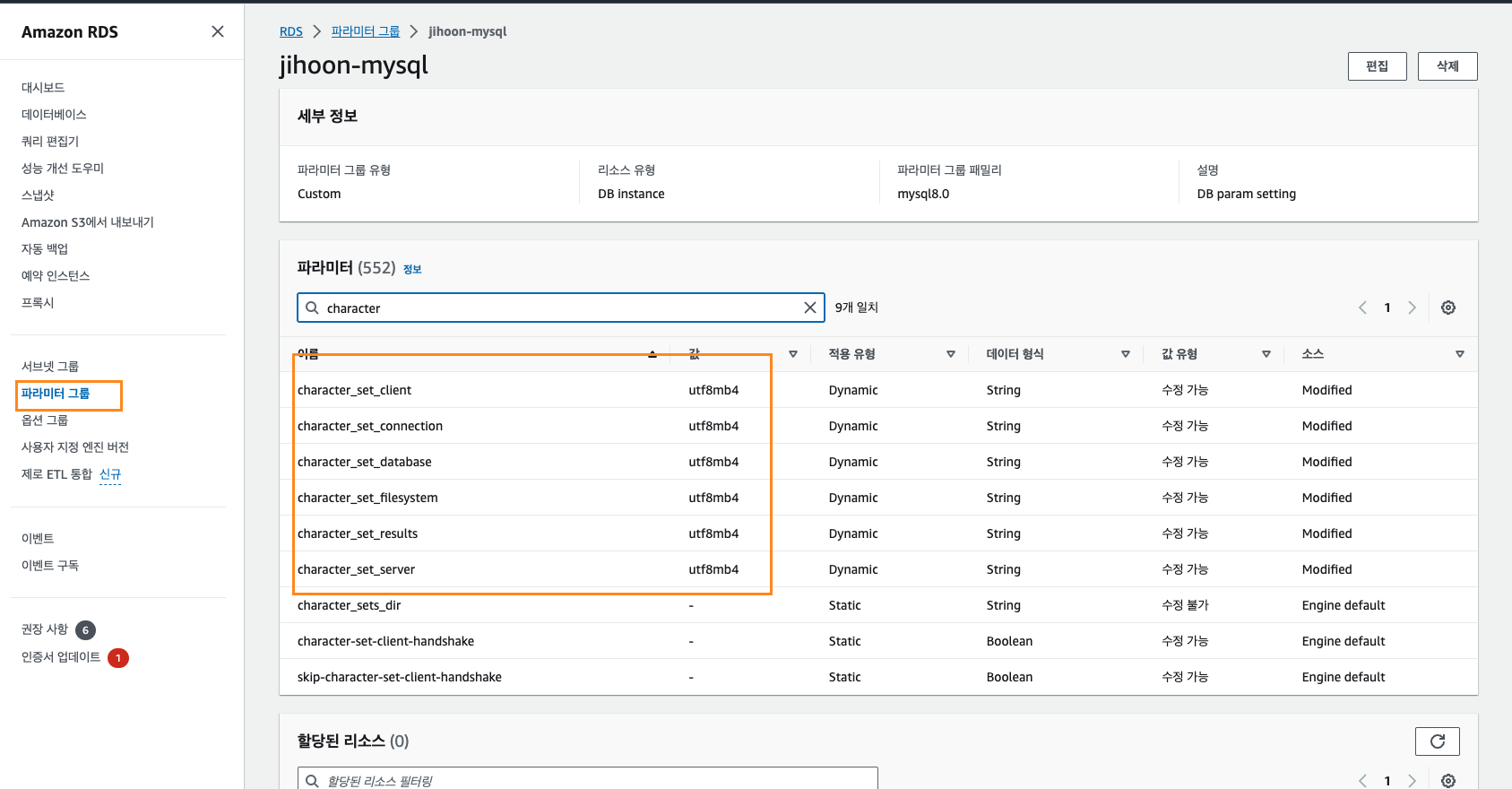Viewport: 1512px width, 789px height.
Task: Go to previous parameters page
Action: 1362,308
